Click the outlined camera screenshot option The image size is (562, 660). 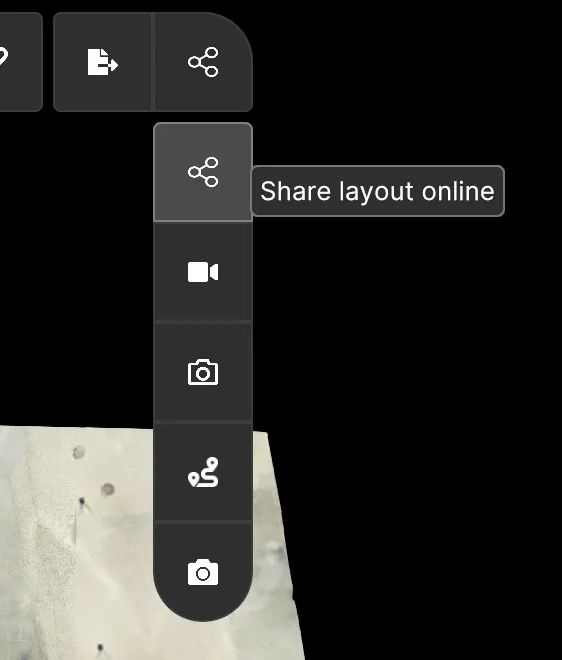tap(203, 372)
